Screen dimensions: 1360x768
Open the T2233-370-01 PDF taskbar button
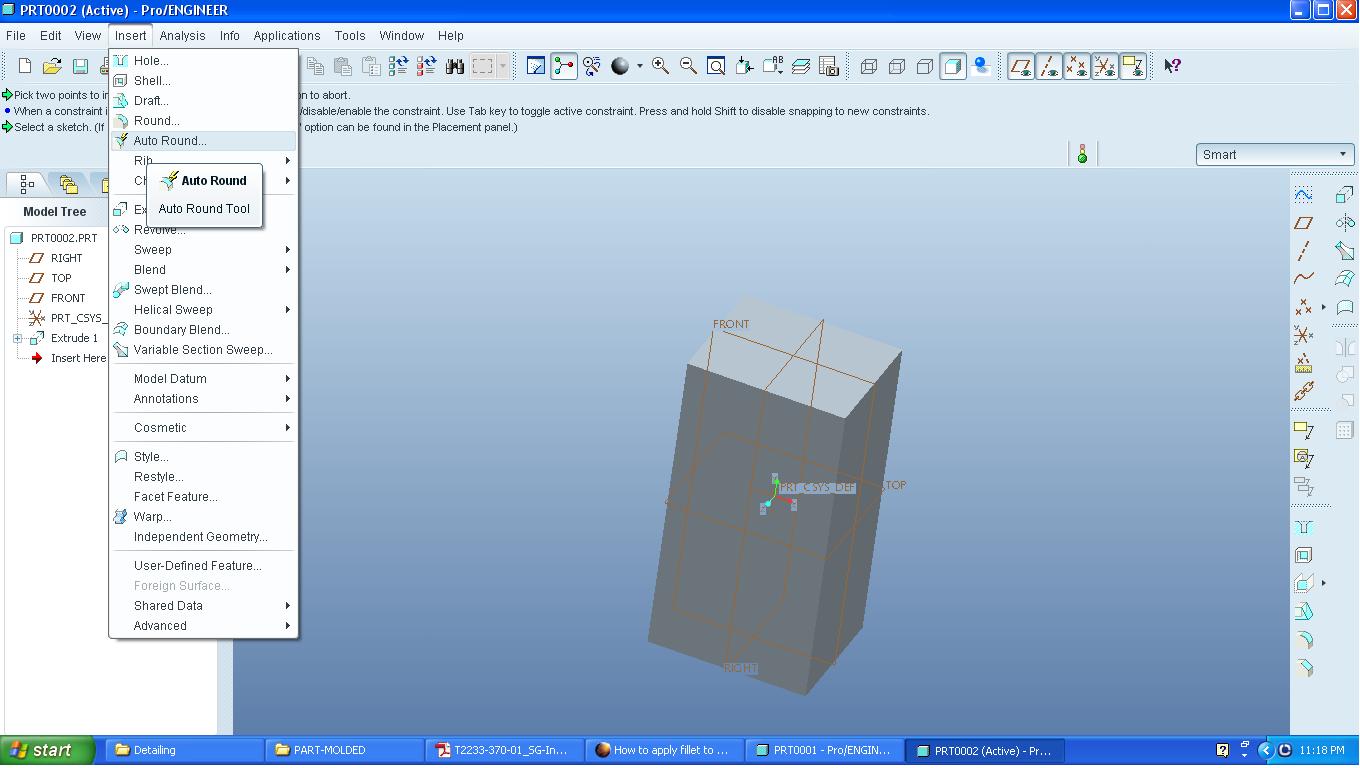504,750
